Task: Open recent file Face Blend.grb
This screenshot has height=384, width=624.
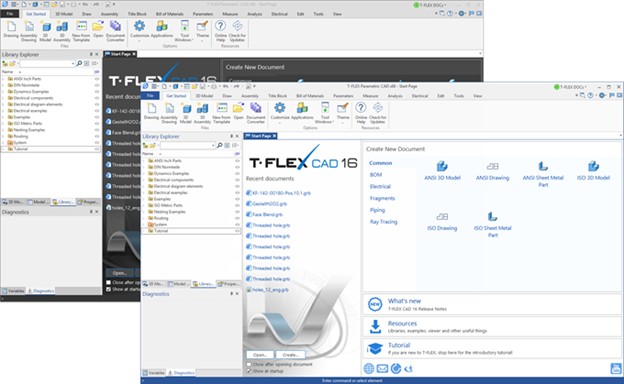Action: (x=267, y=214)
